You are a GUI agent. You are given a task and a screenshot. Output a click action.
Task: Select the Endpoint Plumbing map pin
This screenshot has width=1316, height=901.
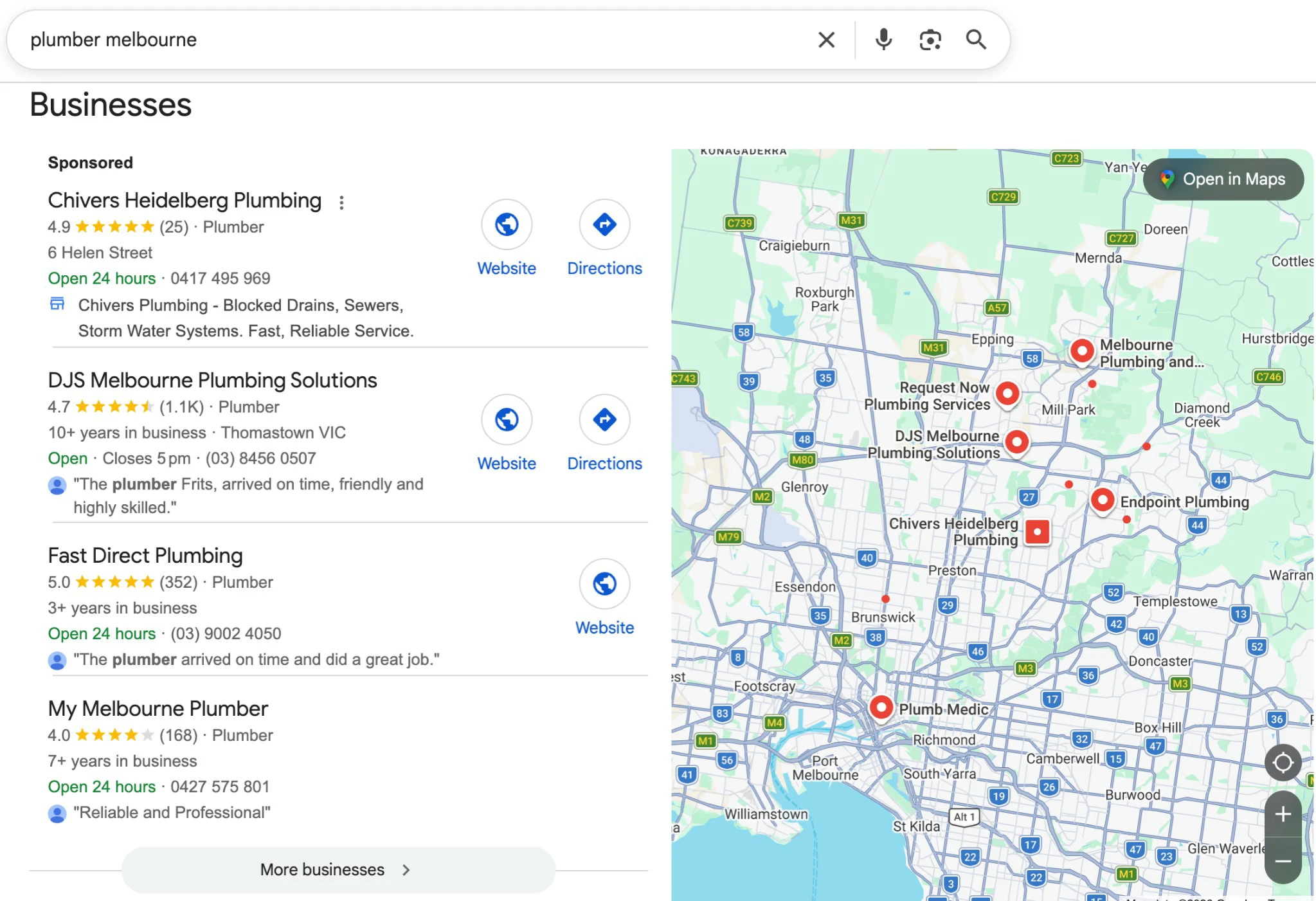(x=1102, y=500)
